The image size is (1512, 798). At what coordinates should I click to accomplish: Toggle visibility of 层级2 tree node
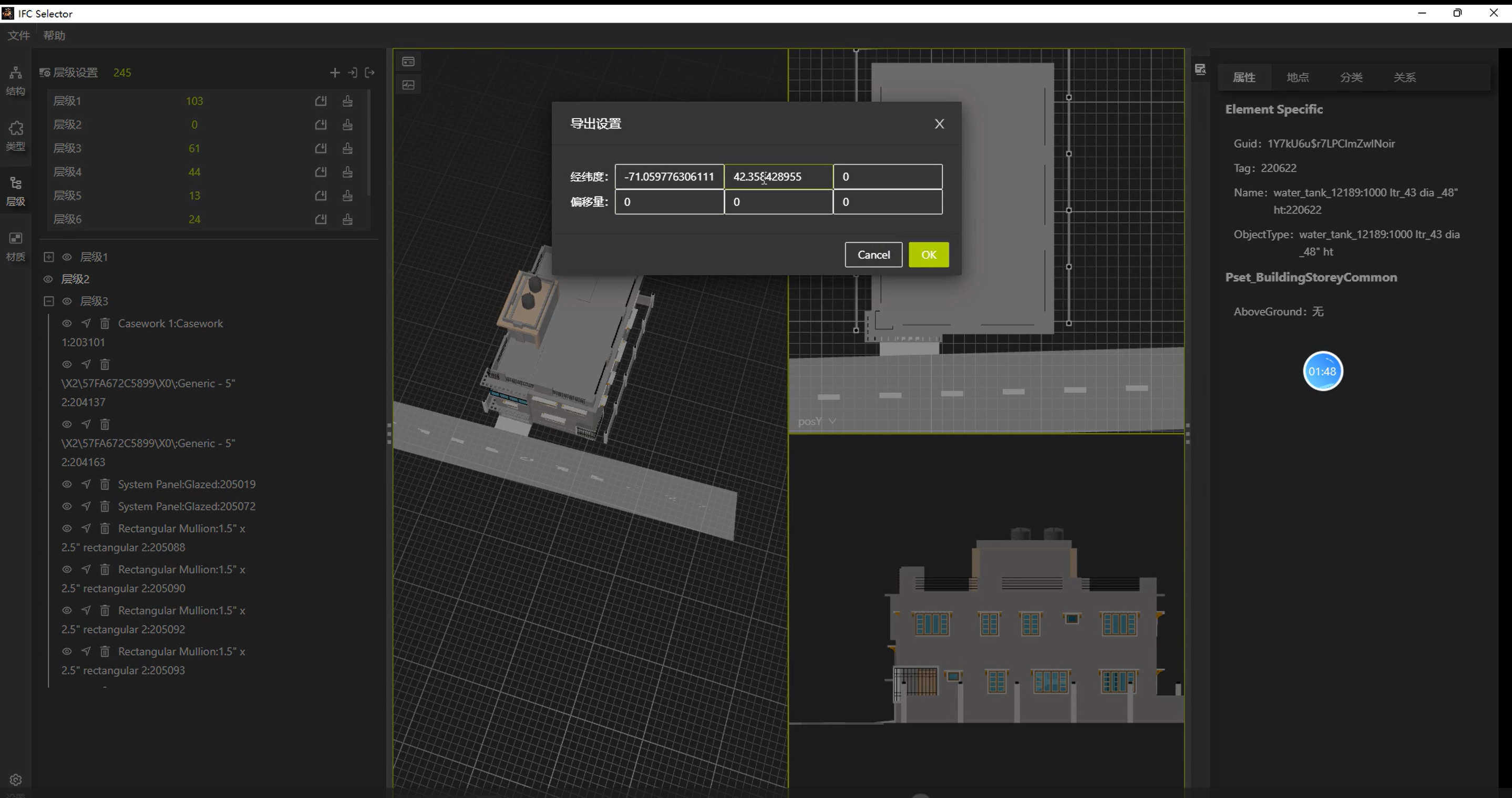click(x=48, y=279)
